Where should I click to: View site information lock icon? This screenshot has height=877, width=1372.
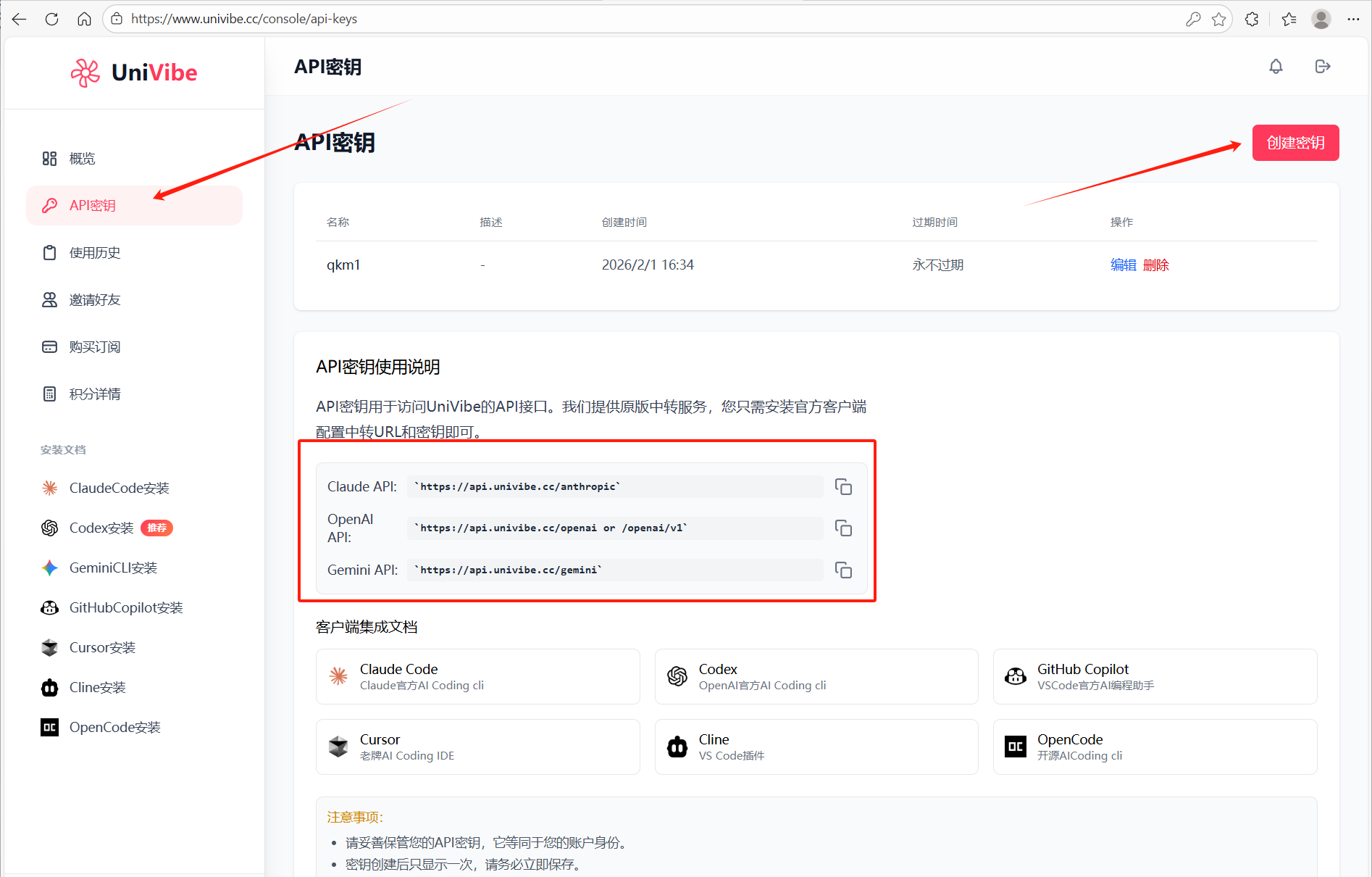117,19
